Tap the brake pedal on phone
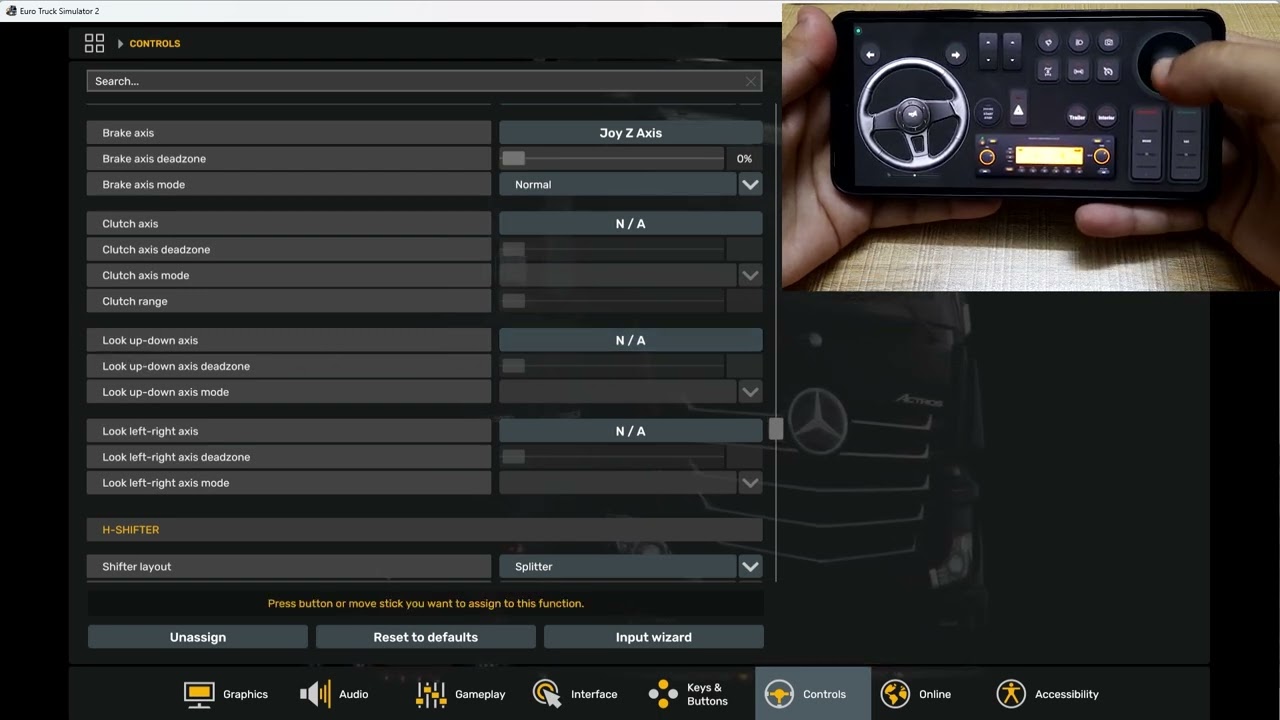The image size is (1280, 720). [1147, 143]
